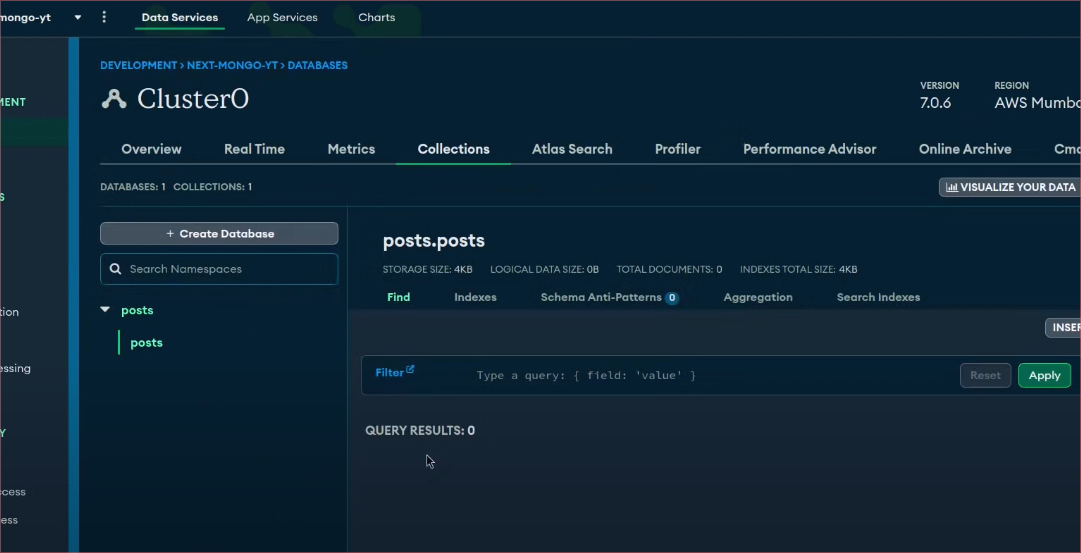Select the posts database in tree
Viewport: 1081px width, 553px height.
click(137, 310)
